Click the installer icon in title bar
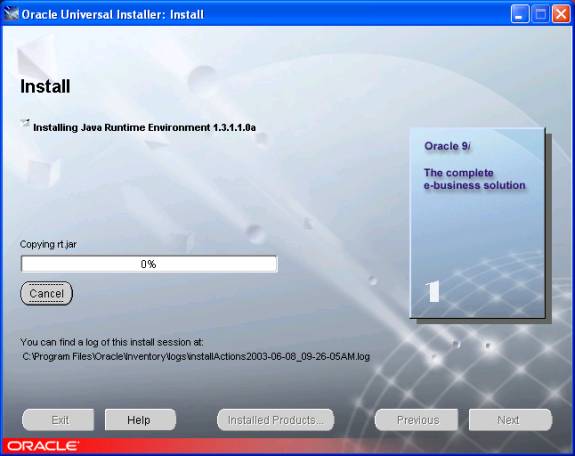This screenshot has height=456, width=575. tap(11, 14)
